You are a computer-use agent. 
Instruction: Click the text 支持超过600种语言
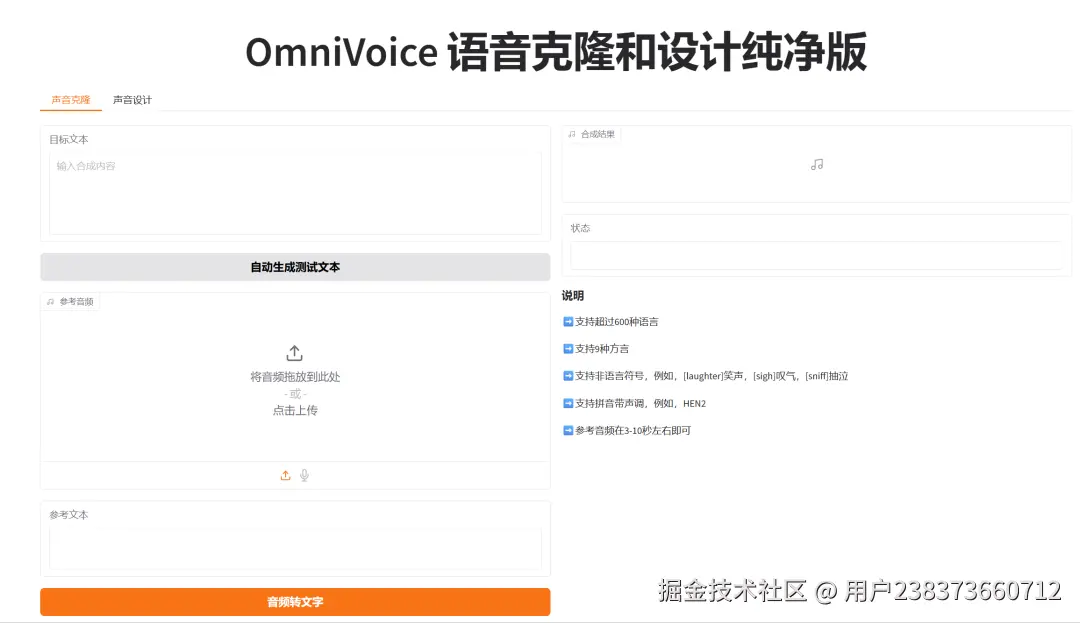[x=616, y=321]
